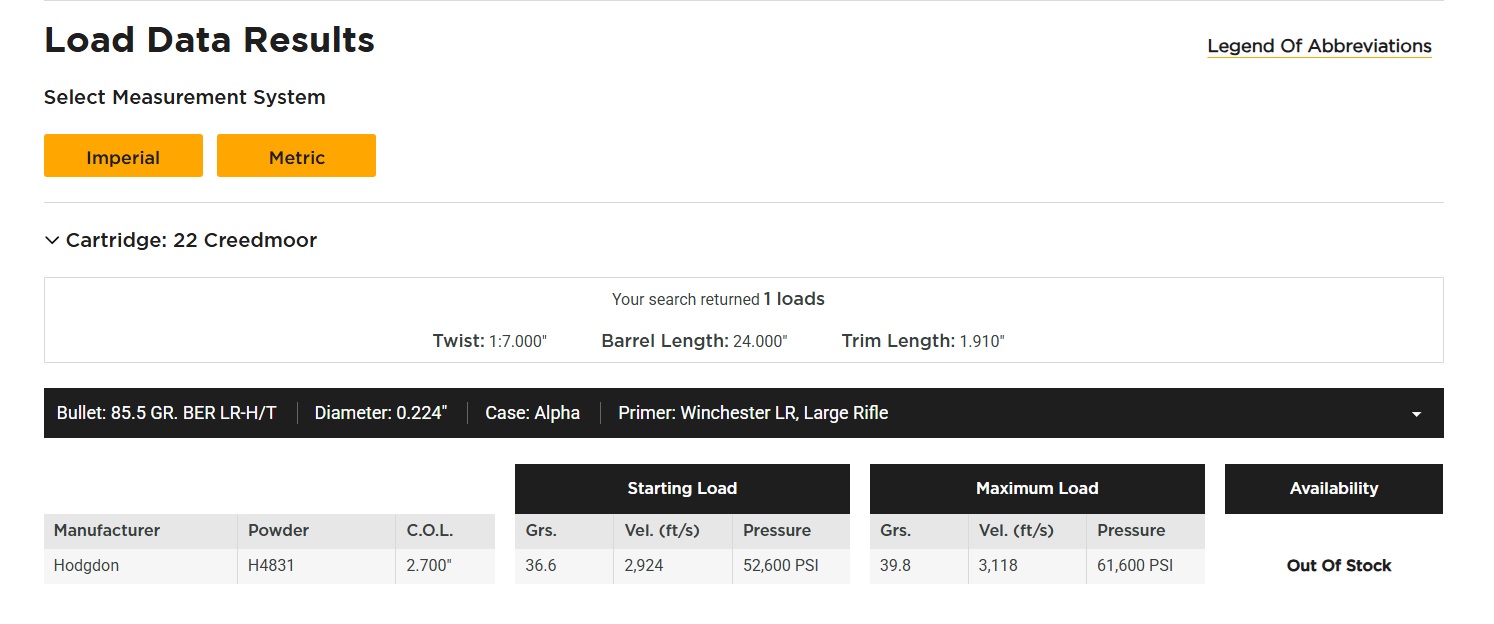The image size is (1494, 624).
Task: Open the Legend Of Abbreviations link
Action: [x=1319, y=46]
